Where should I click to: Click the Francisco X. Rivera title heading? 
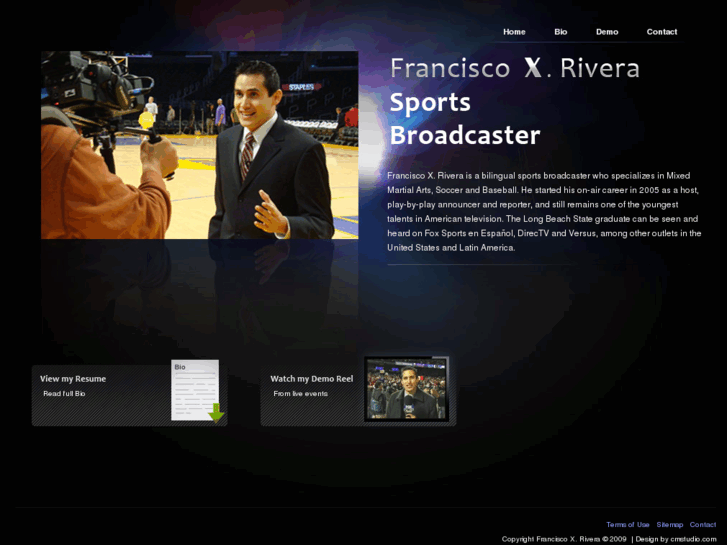[x=515, y=68]
